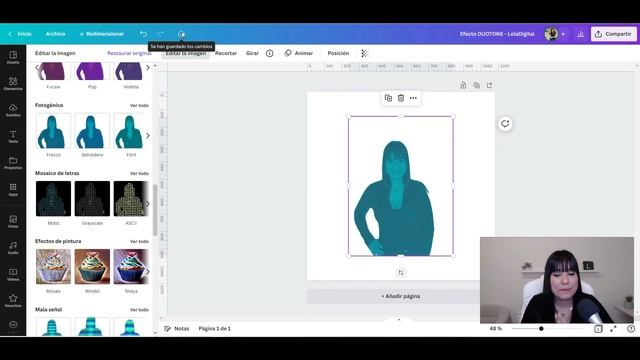This screenshot has height=360, width=640.
Task: Apply the Belvedere filter thumbnail
Action: [92, 131]
